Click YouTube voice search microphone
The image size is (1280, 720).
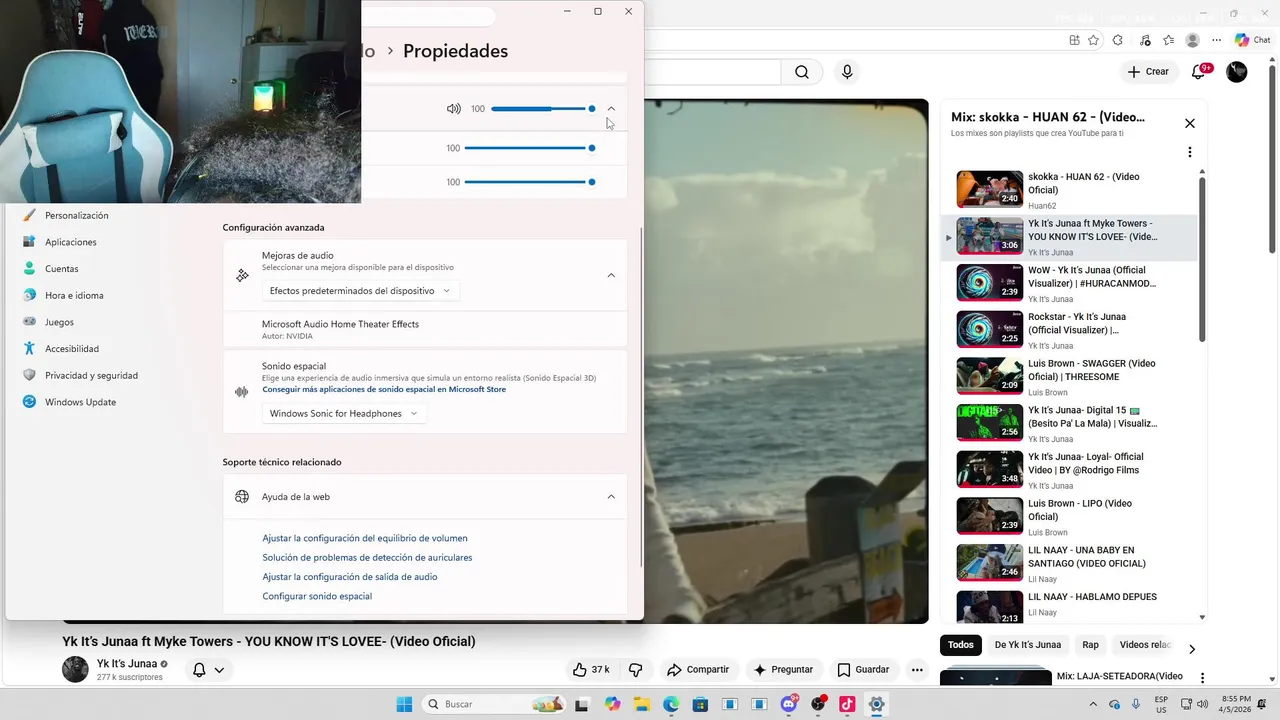847,72
